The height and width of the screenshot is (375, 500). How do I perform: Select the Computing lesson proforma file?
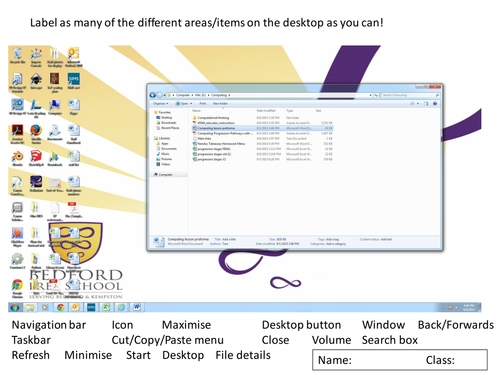tap(262, 128)
